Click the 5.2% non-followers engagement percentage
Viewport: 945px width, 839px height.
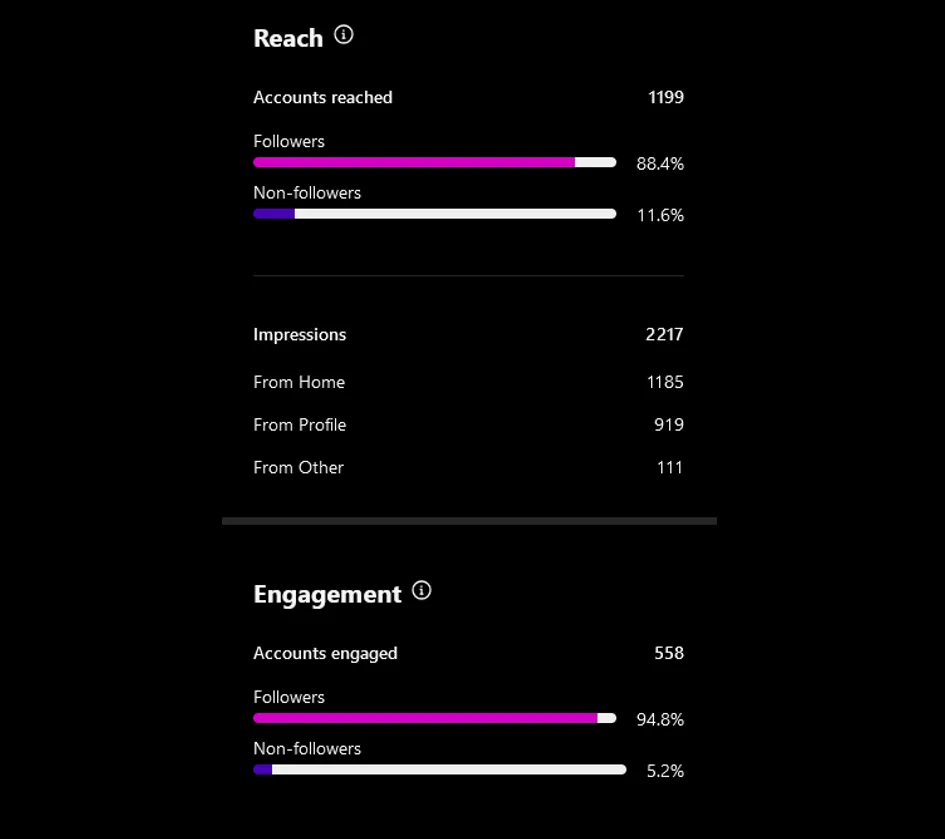[x=664, y=771]
